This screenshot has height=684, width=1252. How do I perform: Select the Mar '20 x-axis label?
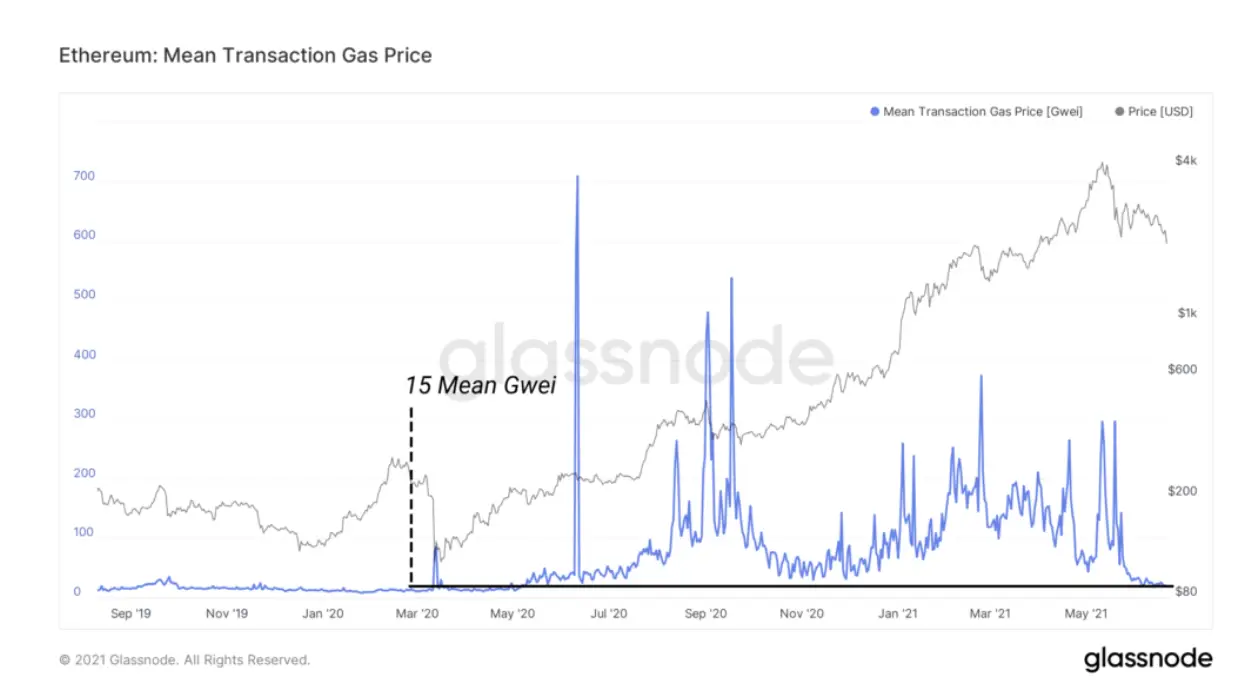coord(418,613)
